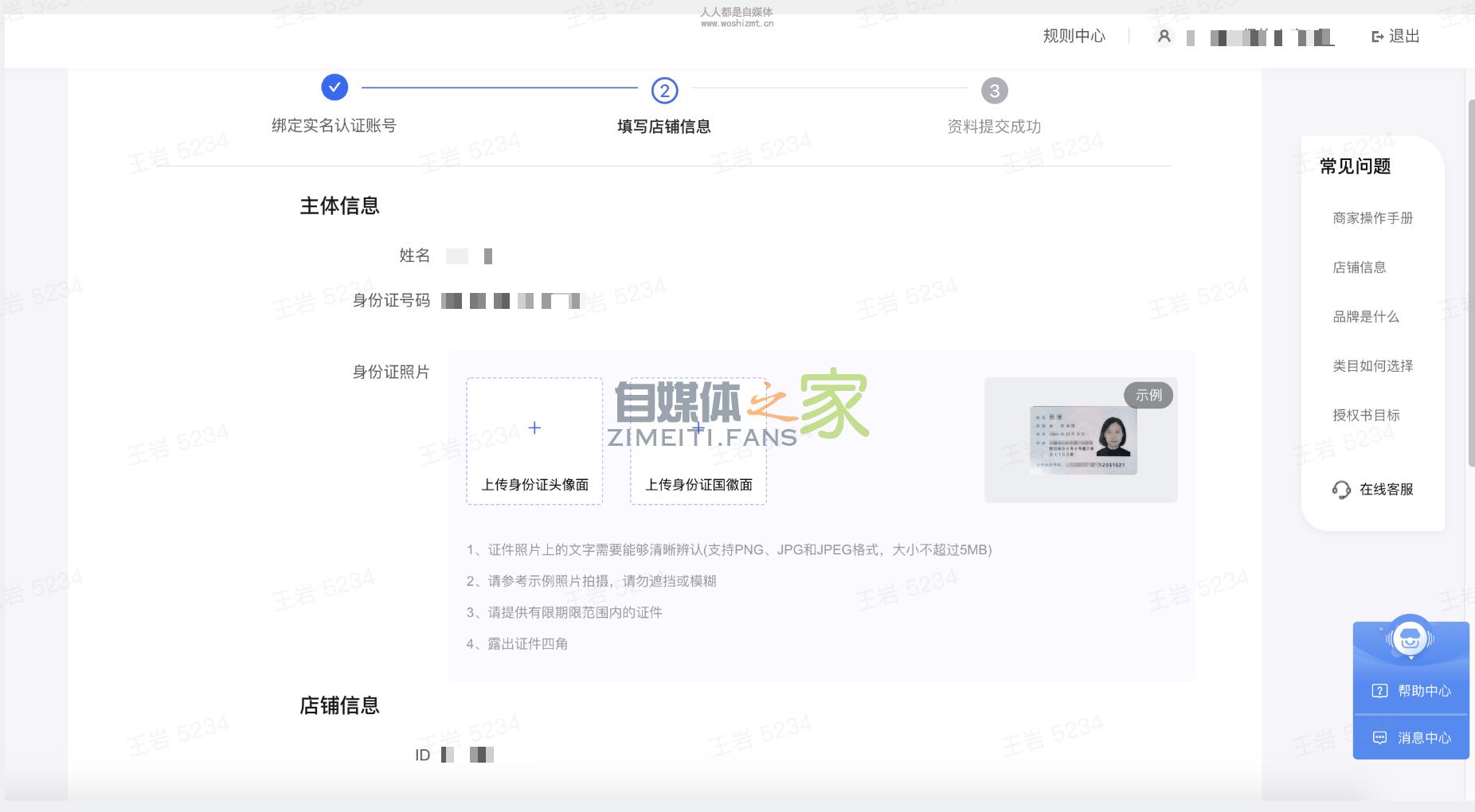Click the robot assistant avatar icon
This screenshot has width=1475, height=812.
(1410, 638)
